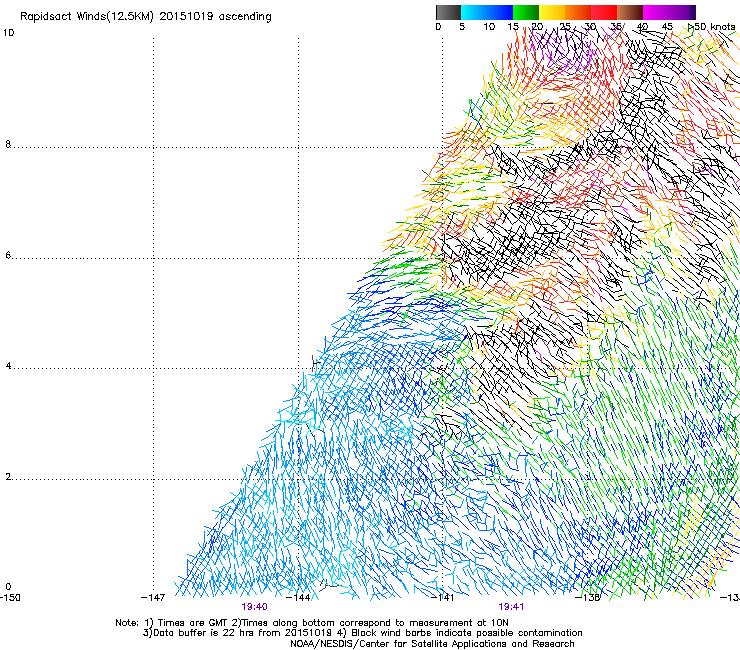Click the latitude label '4' on left axis

(8, 366)
